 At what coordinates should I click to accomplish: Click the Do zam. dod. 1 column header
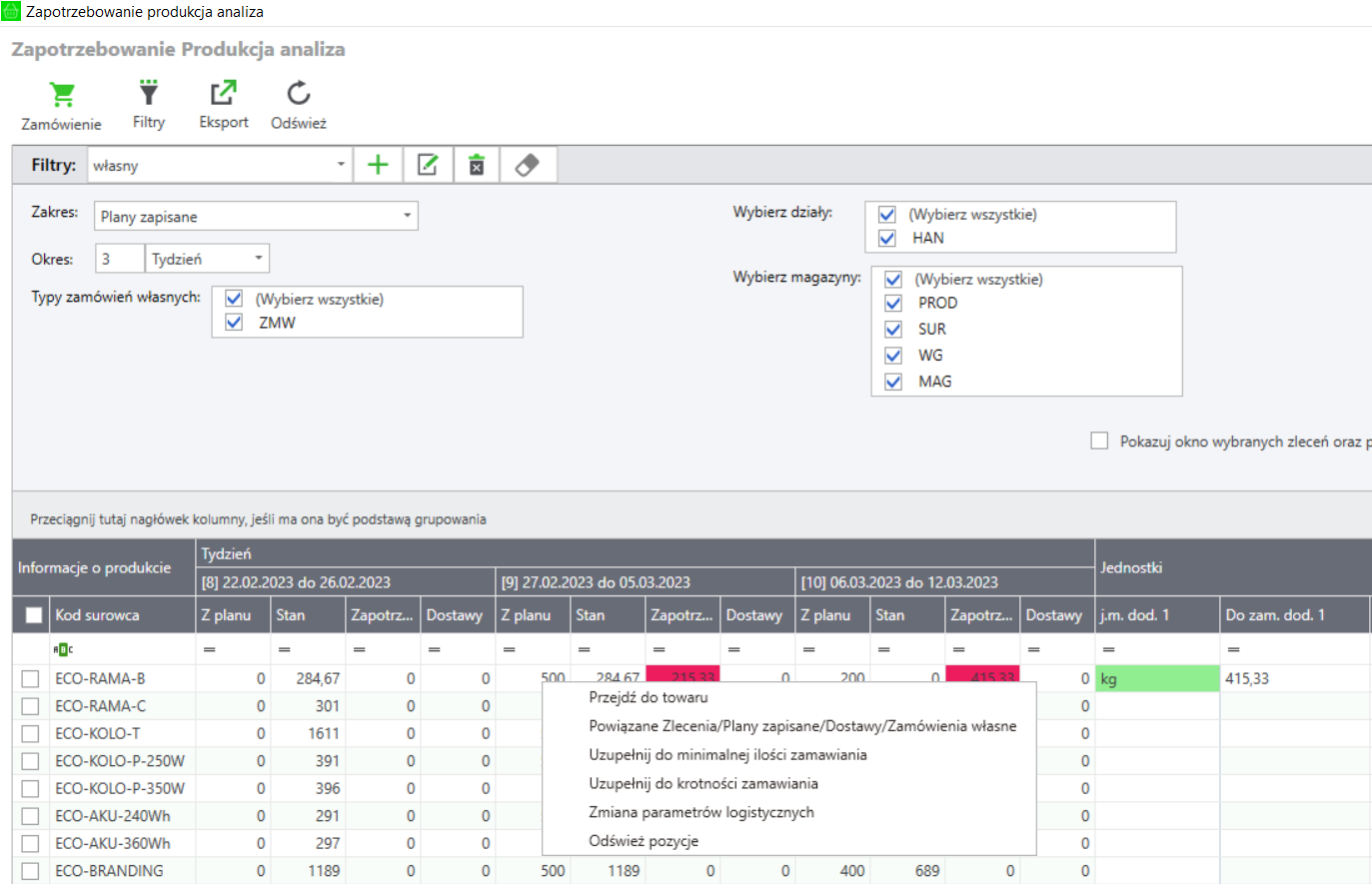(1274, 615)
